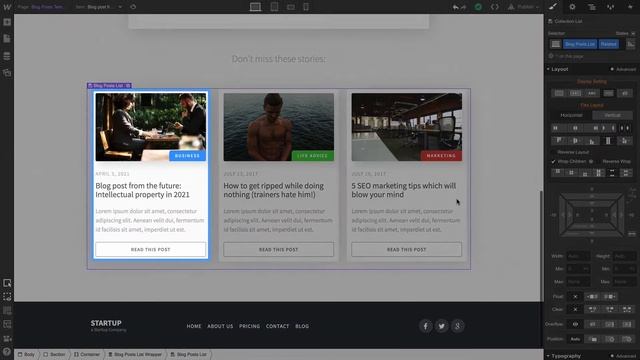Check the green save status icon

click(478, 7)
